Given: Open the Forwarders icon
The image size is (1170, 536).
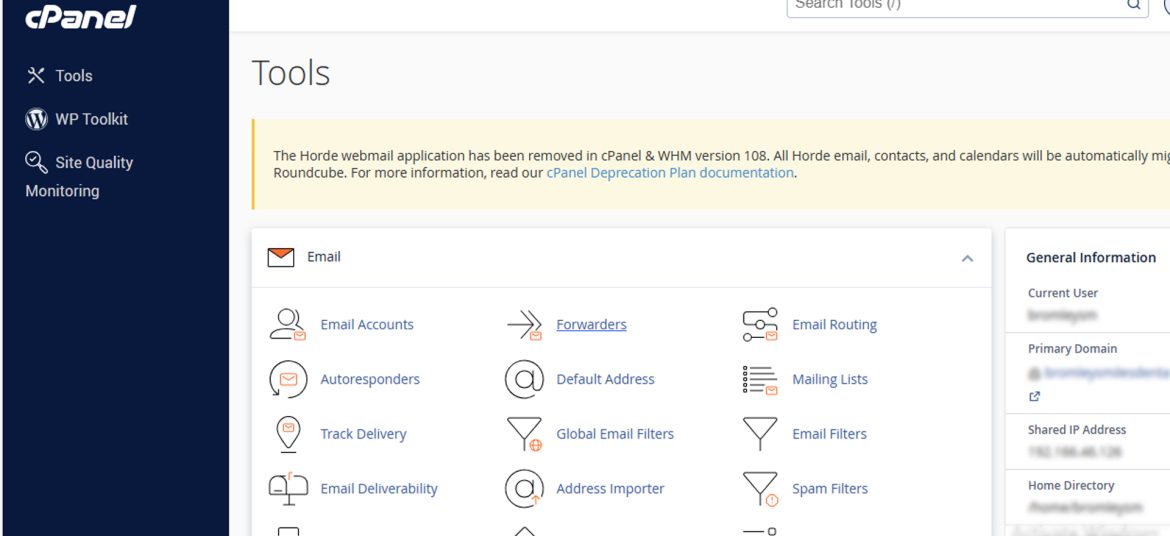Looking at the screenshot, I should [x=524, y=325].
